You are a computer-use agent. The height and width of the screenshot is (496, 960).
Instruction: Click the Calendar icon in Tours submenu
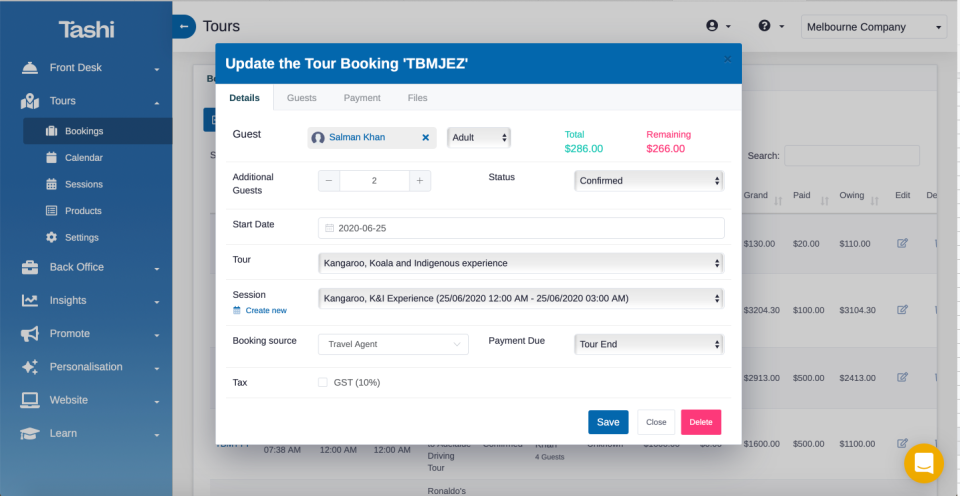[51, 157]
